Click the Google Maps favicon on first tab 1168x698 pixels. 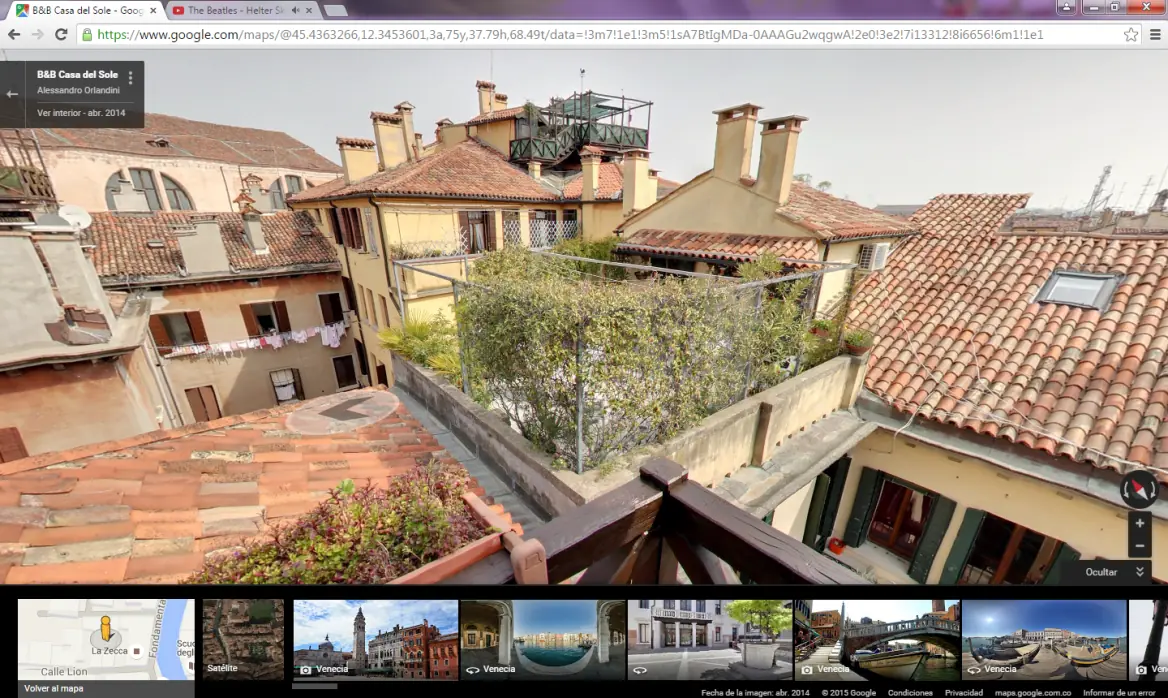tap(22, 10)
